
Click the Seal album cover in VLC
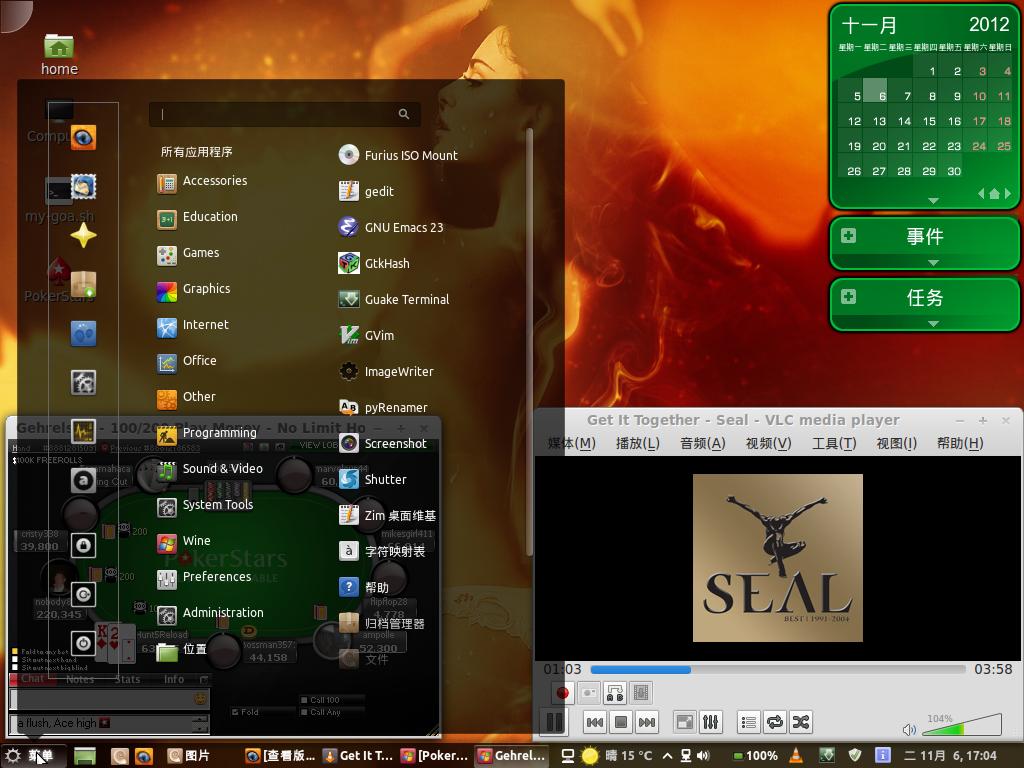click(x=778, y=558)
